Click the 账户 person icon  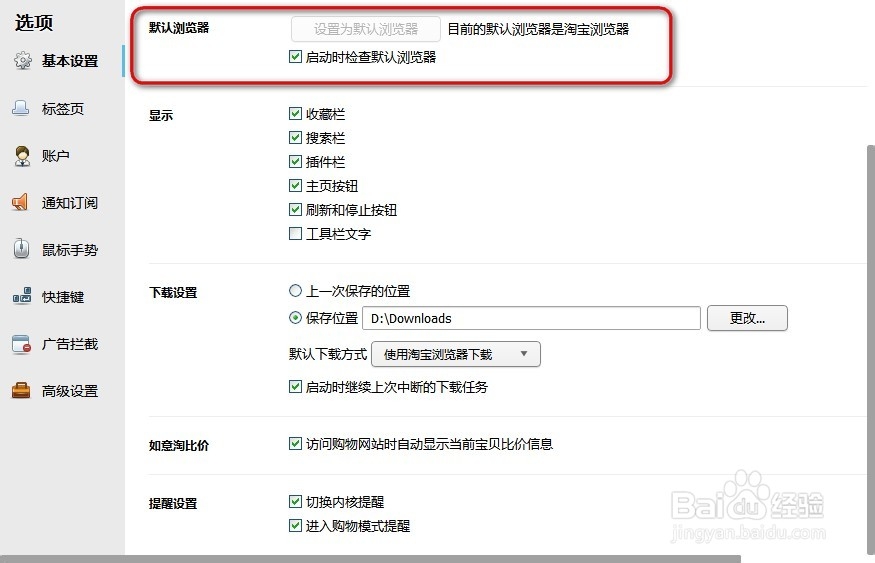(x=22, y=156)
